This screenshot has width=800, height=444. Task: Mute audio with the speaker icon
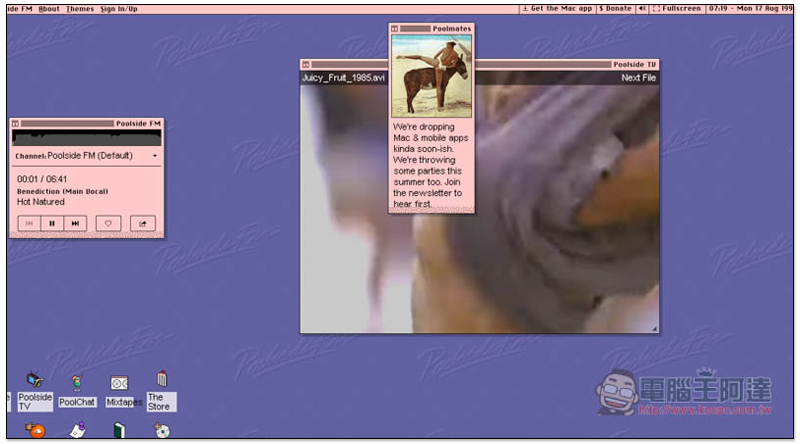click(642, 9)
